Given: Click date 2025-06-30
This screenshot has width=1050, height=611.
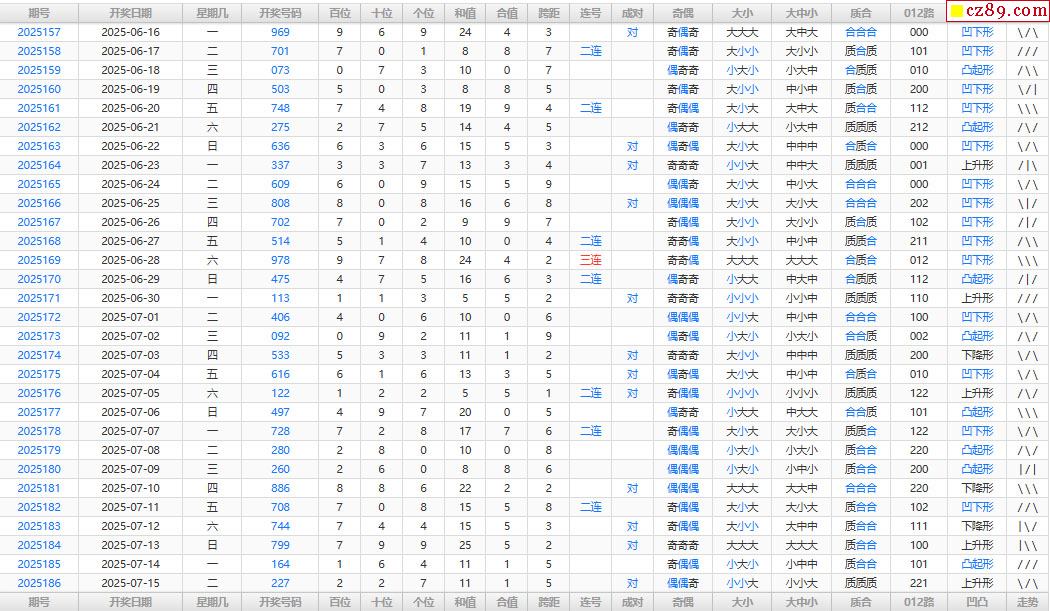Looking at the screenshot, I should pos(130,298).
